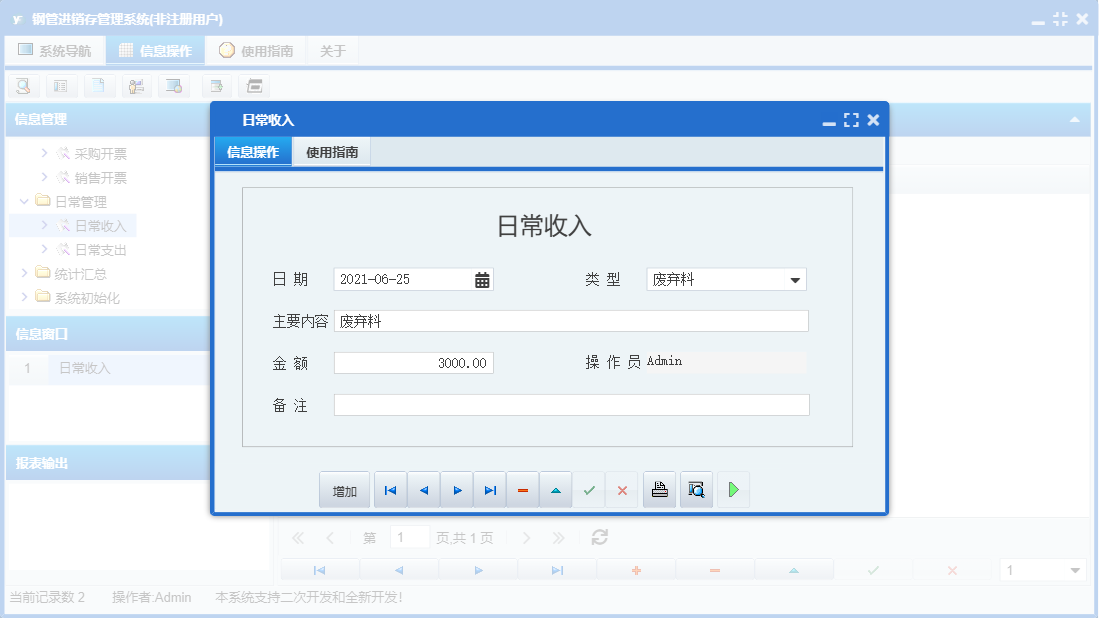Open the 关于 tab at the top
1099x618 pixels.
(x=333, y=48)
